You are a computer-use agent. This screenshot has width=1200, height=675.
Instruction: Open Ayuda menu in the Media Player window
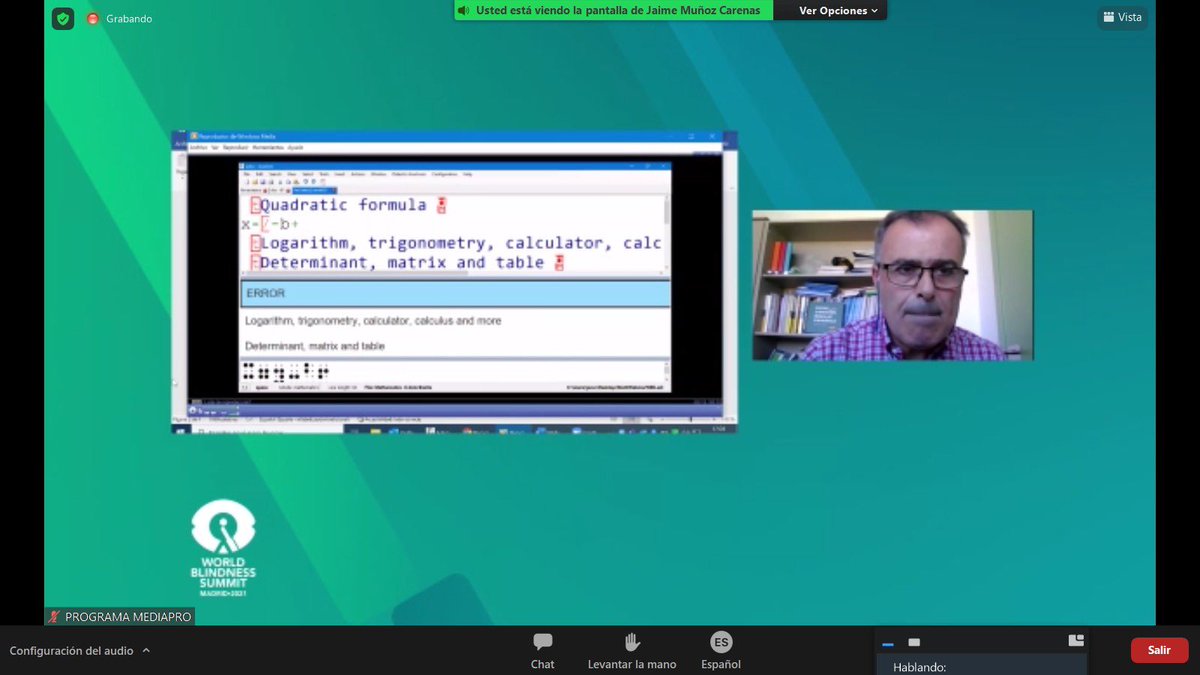pyautogui.click(x=295, y=147)
